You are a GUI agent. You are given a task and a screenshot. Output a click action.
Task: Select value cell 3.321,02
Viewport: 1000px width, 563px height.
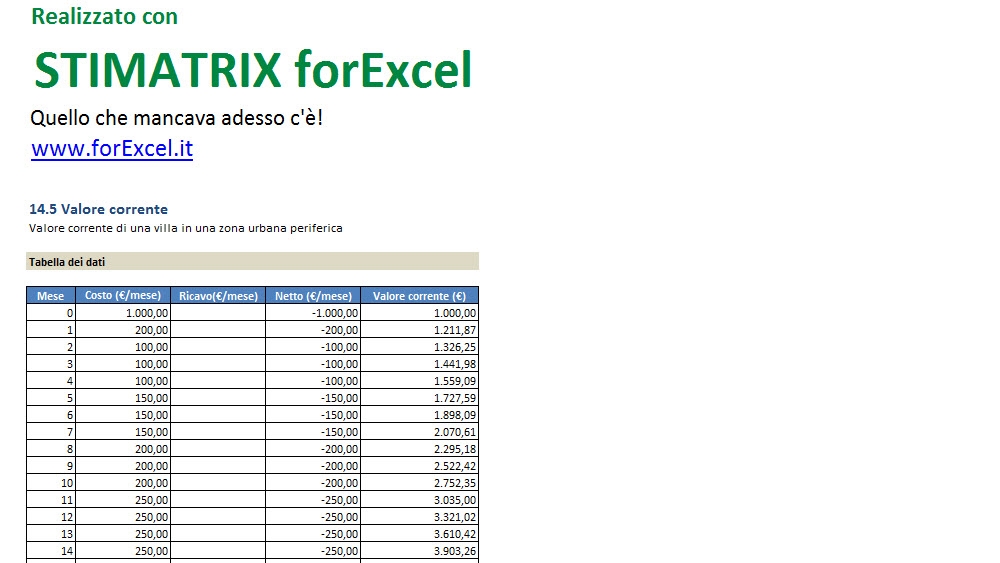420,516
